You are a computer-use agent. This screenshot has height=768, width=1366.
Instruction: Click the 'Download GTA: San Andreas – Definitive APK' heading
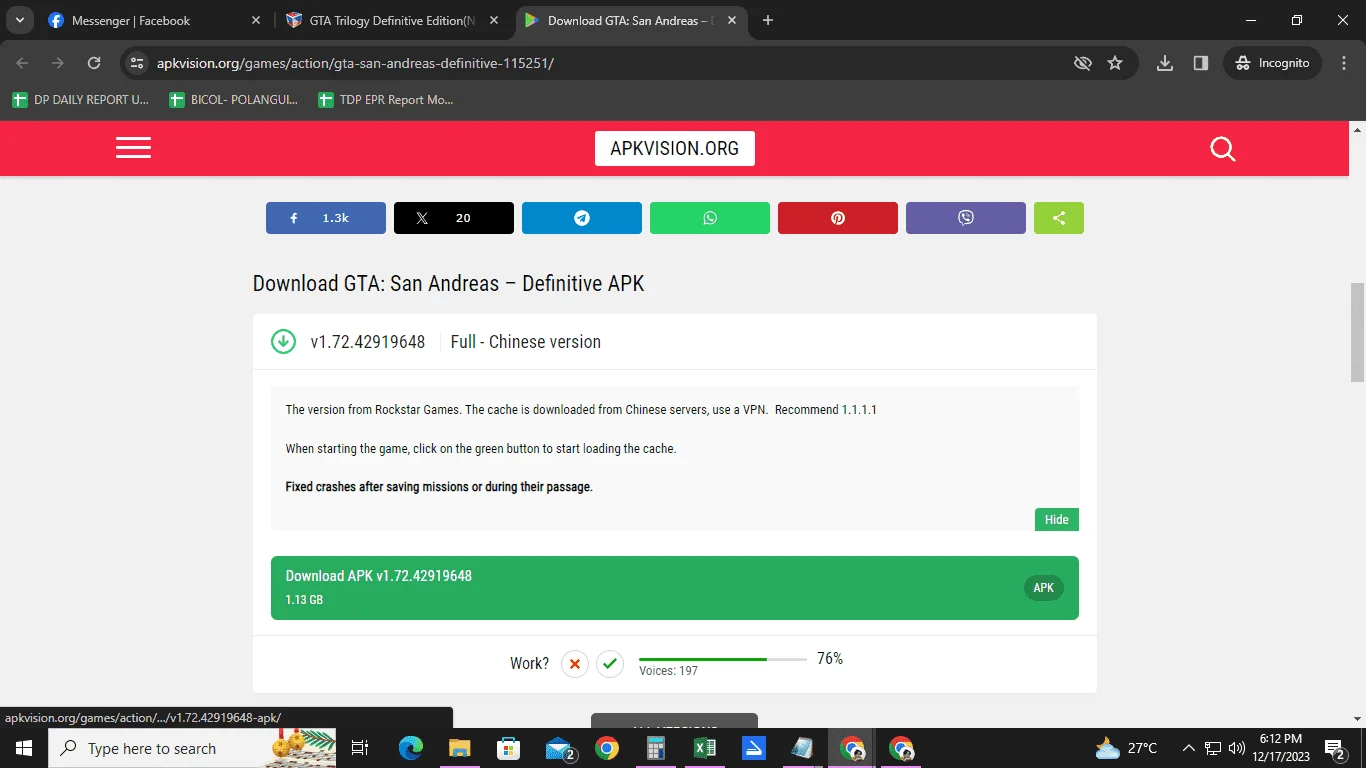tap(449, 284)
